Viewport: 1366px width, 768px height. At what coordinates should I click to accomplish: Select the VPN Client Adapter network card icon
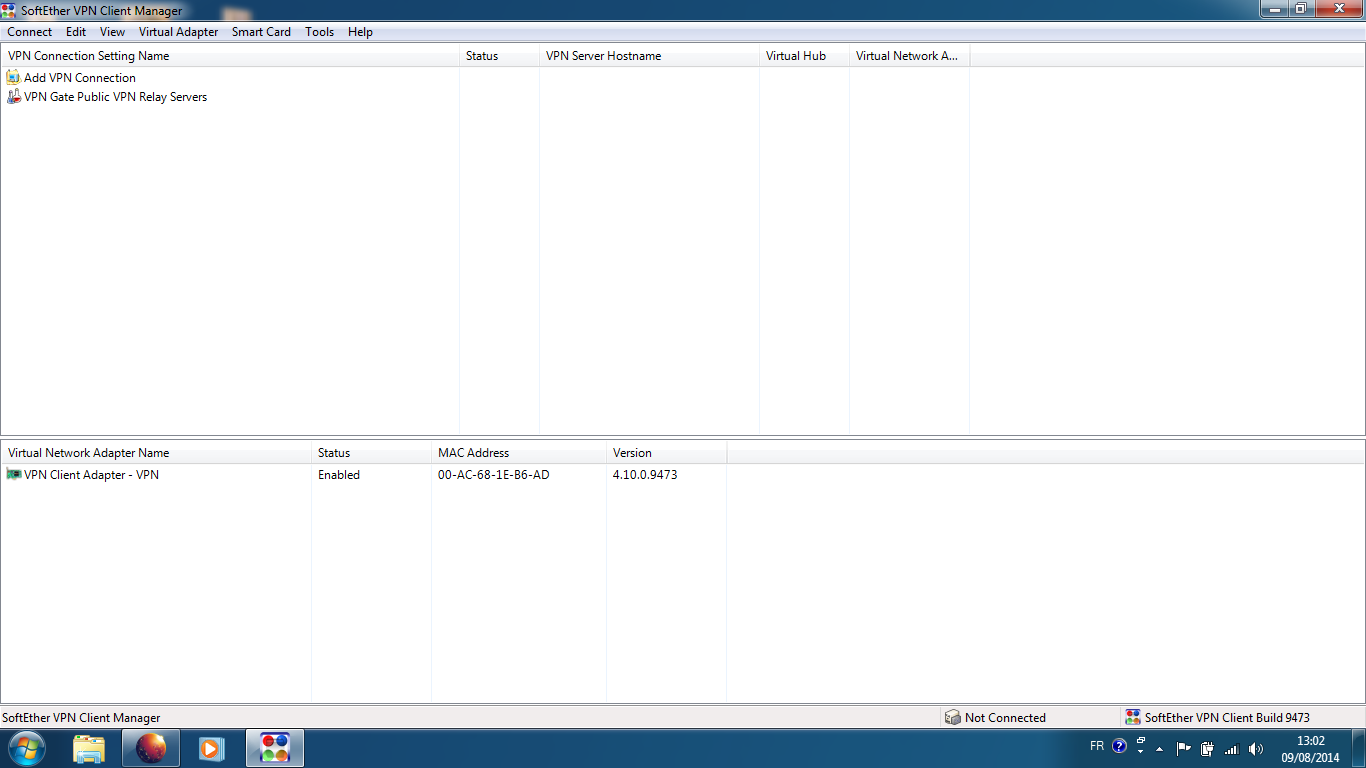coord(13,474)
